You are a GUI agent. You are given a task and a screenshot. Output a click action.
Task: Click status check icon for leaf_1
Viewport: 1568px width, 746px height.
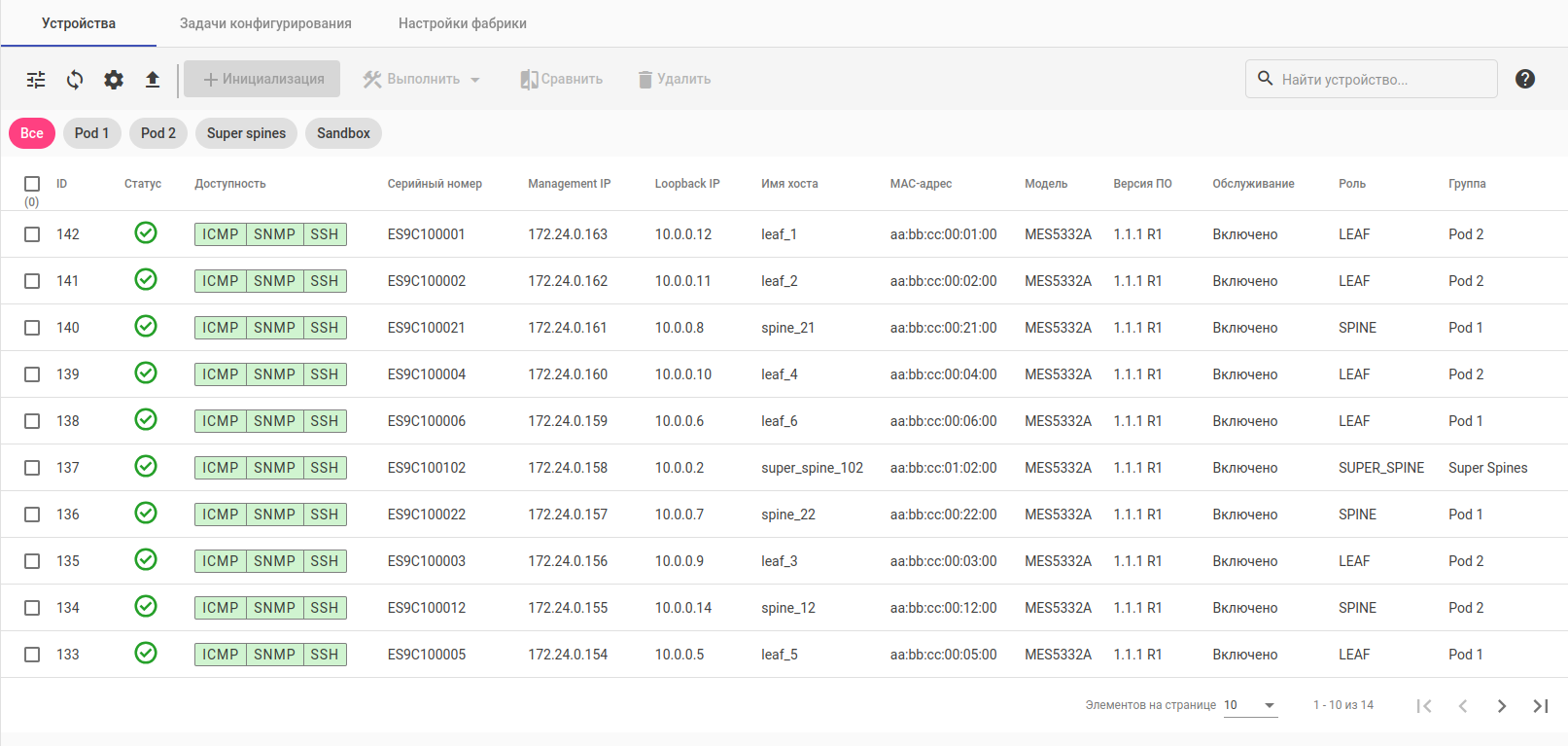146,233
